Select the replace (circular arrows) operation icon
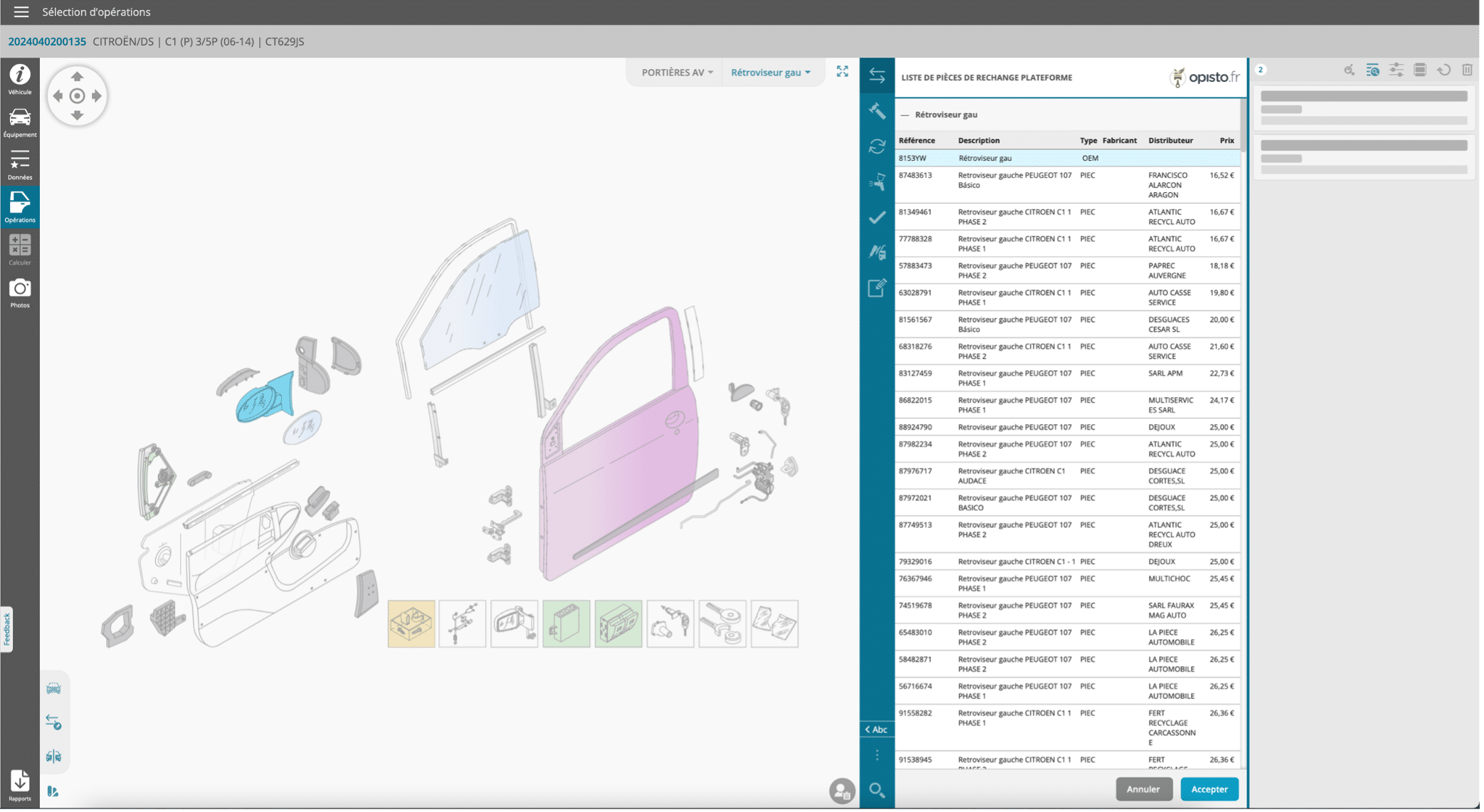This screenshot has height=812, width=1484. pyautogui.click(x=877, y=147)
